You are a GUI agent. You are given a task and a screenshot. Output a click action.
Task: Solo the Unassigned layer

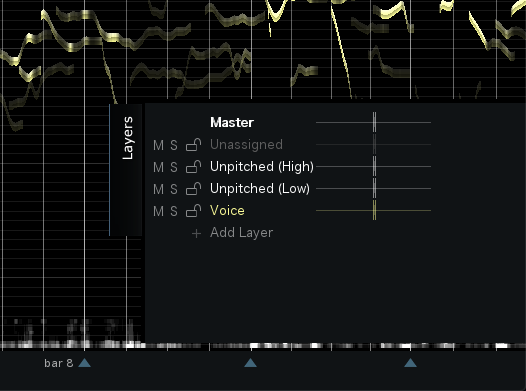tap(173, 145)
